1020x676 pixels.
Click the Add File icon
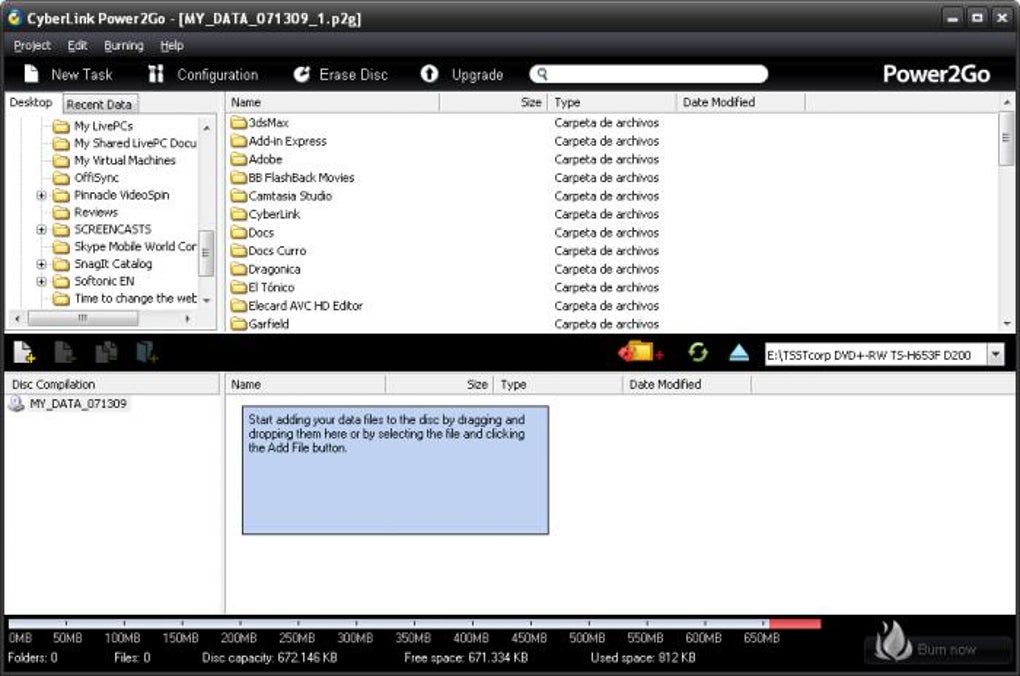[23, 352]
